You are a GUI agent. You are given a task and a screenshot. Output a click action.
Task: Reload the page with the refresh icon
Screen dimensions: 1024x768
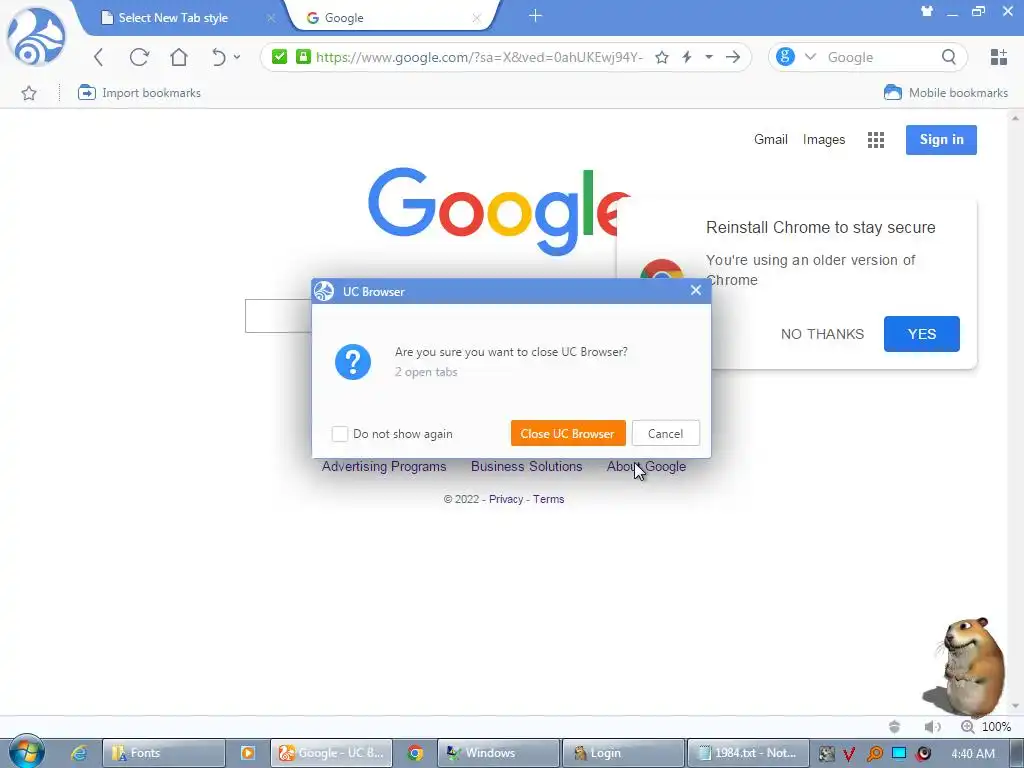pyautogui.click(x=139, y=57)
